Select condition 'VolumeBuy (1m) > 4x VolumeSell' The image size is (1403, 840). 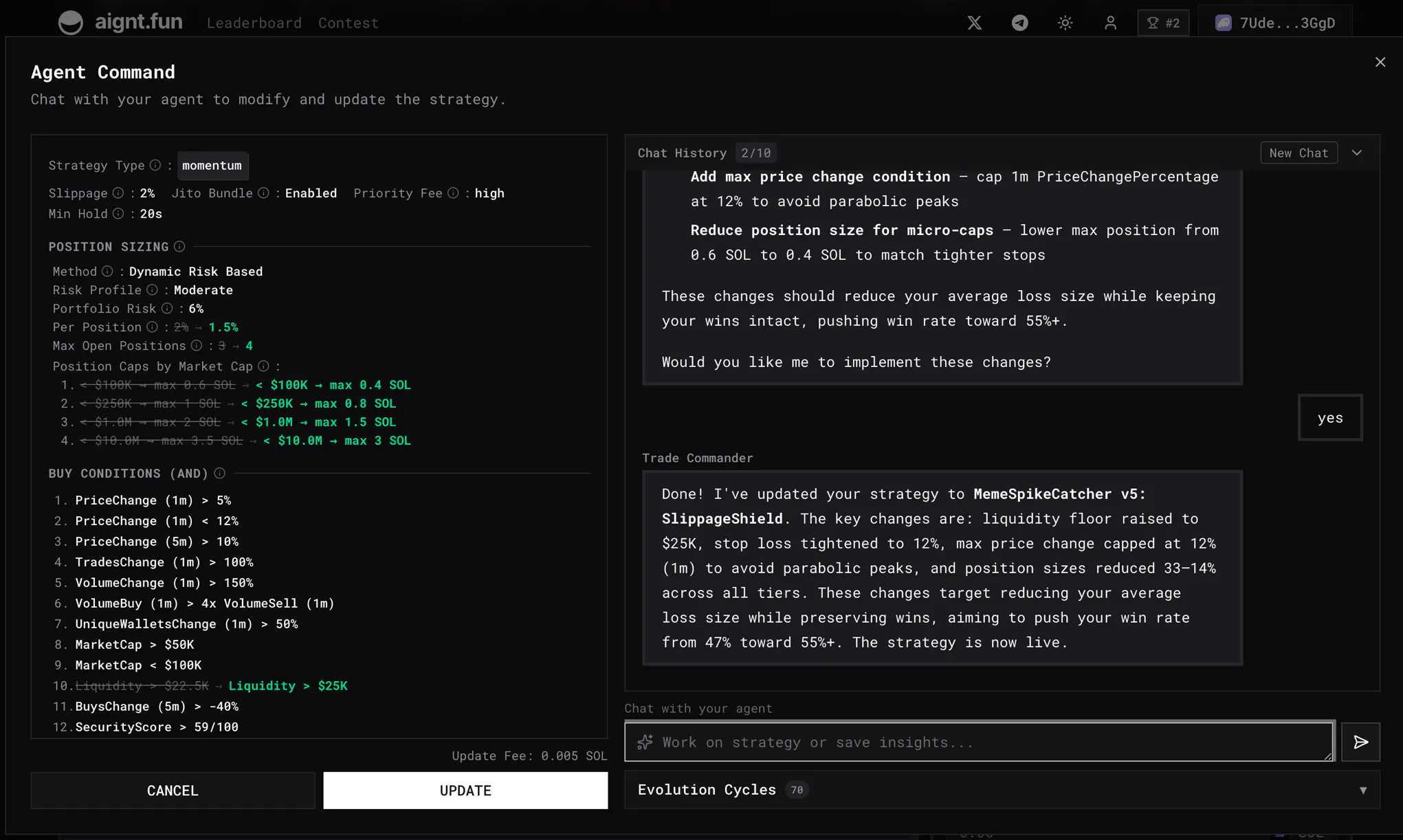point(205,604)
